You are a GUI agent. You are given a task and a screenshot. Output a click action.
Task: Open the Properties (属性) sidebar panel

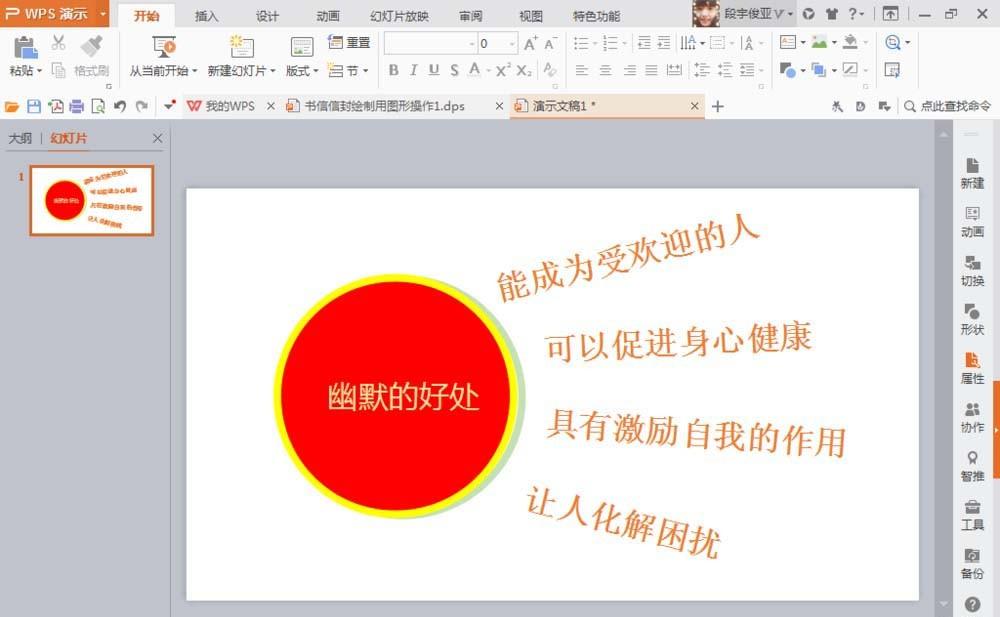pos(971,369)
